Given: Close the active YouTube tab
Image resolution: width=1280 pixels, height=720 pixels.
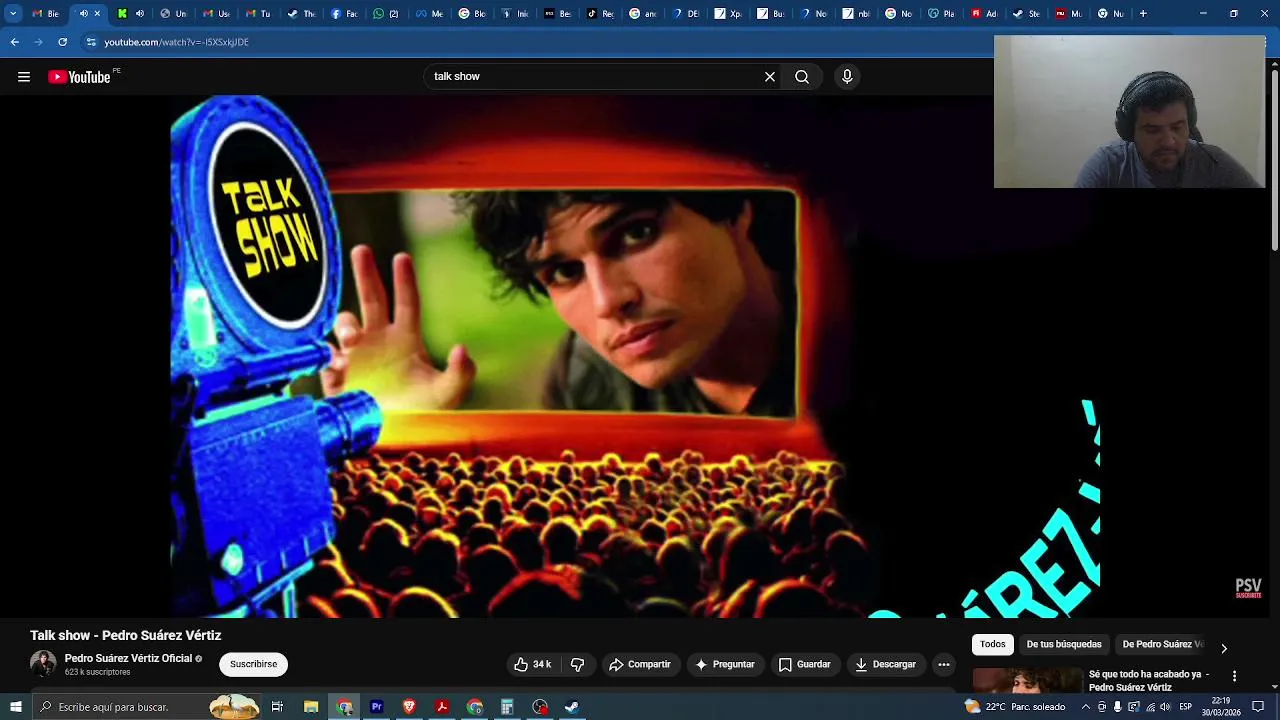Looking at the screenshot, I should [x=97, y=14].
